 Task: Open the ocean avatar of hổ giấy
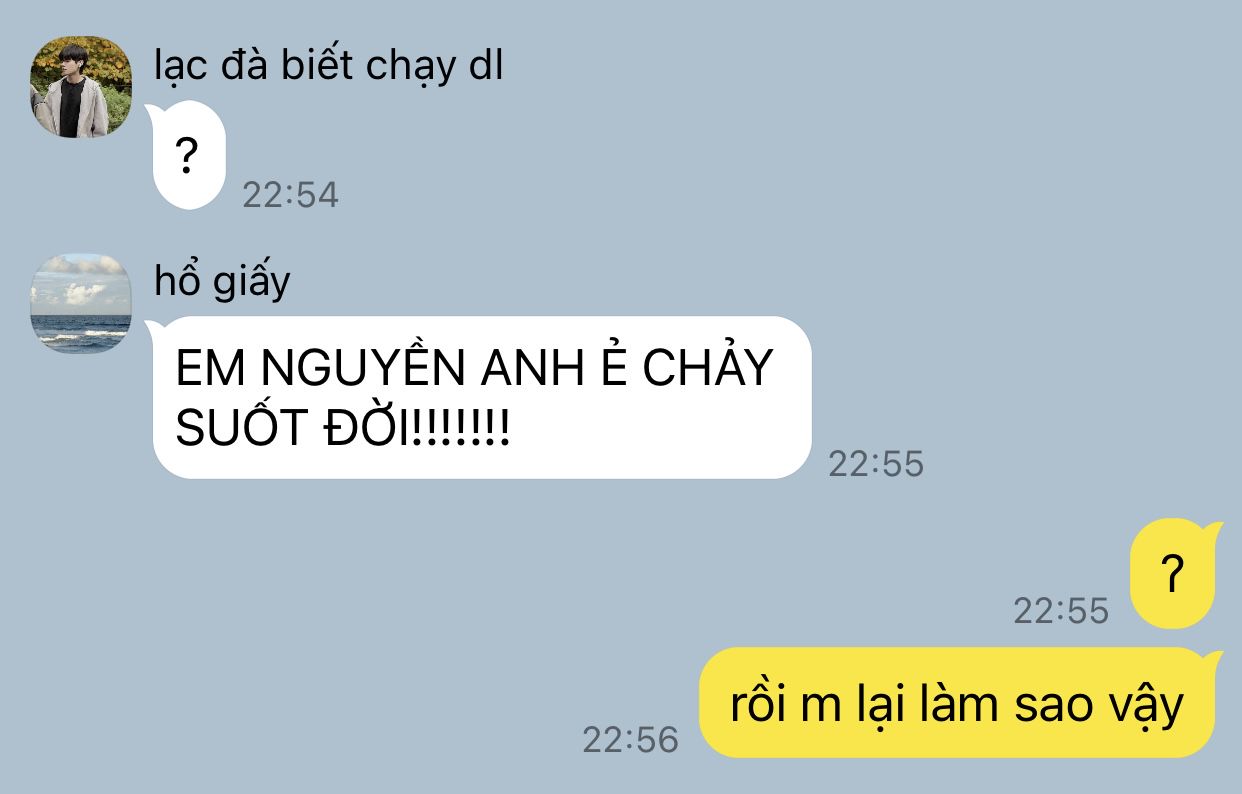point(80,303)
